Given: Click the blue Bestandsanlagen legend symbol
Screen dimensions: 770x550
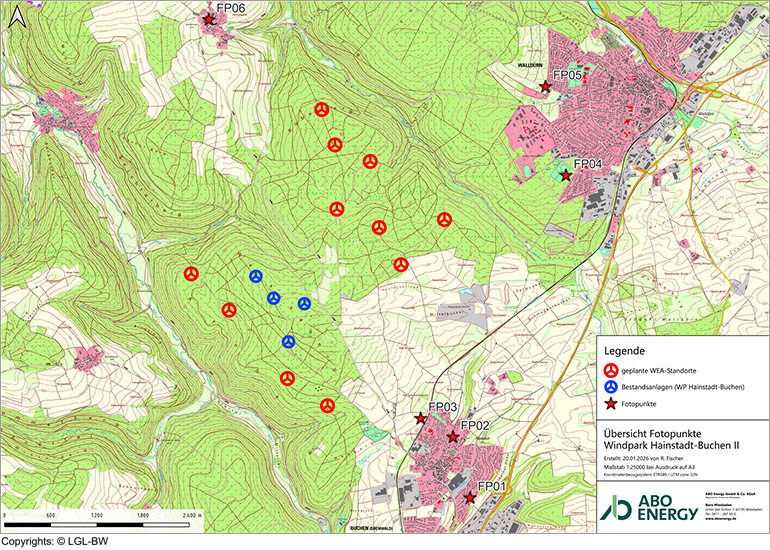Looking at the screenshot, I should tap(611, 386).
